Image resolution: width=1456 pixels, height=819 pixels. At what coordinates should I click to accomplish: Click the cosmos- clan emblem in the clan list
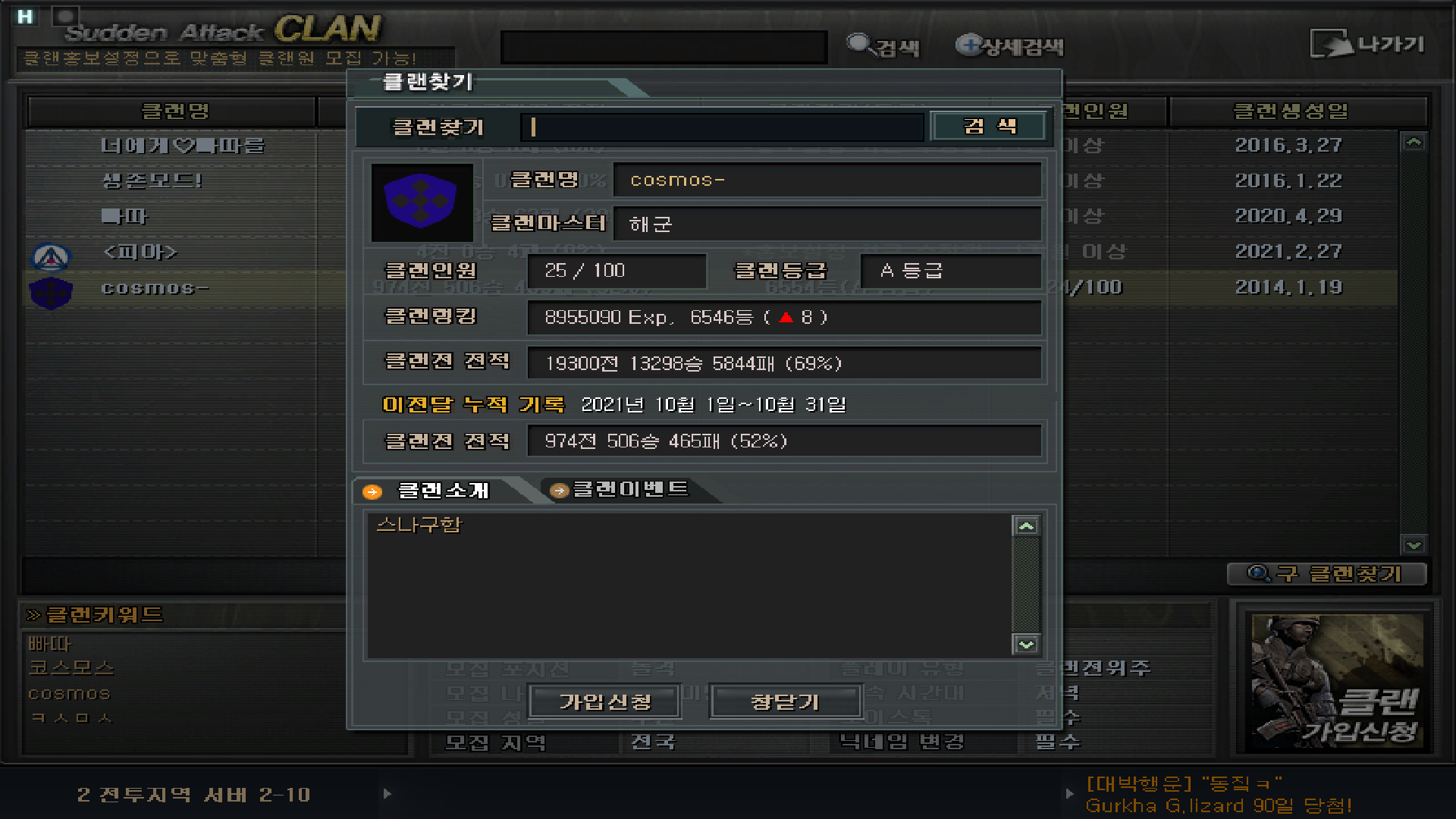coord(51,293)
